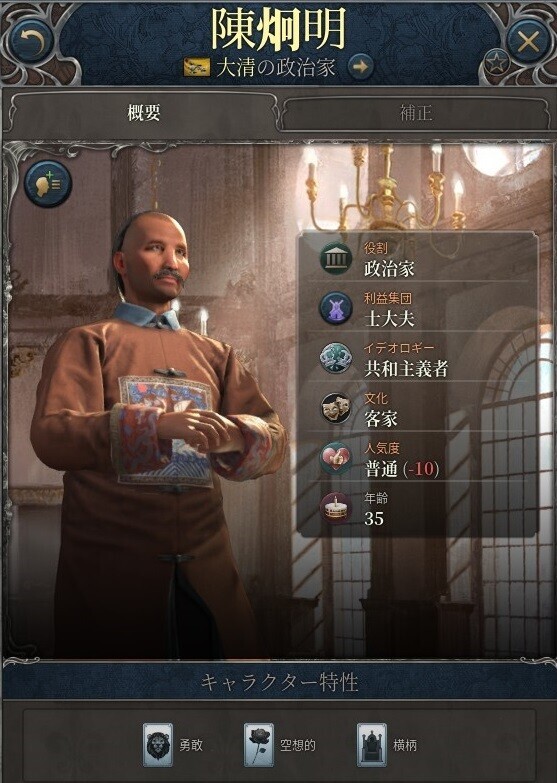
Task: Click the 士大夫 interest group windmill icon
Action: click(x=336, y=308)
